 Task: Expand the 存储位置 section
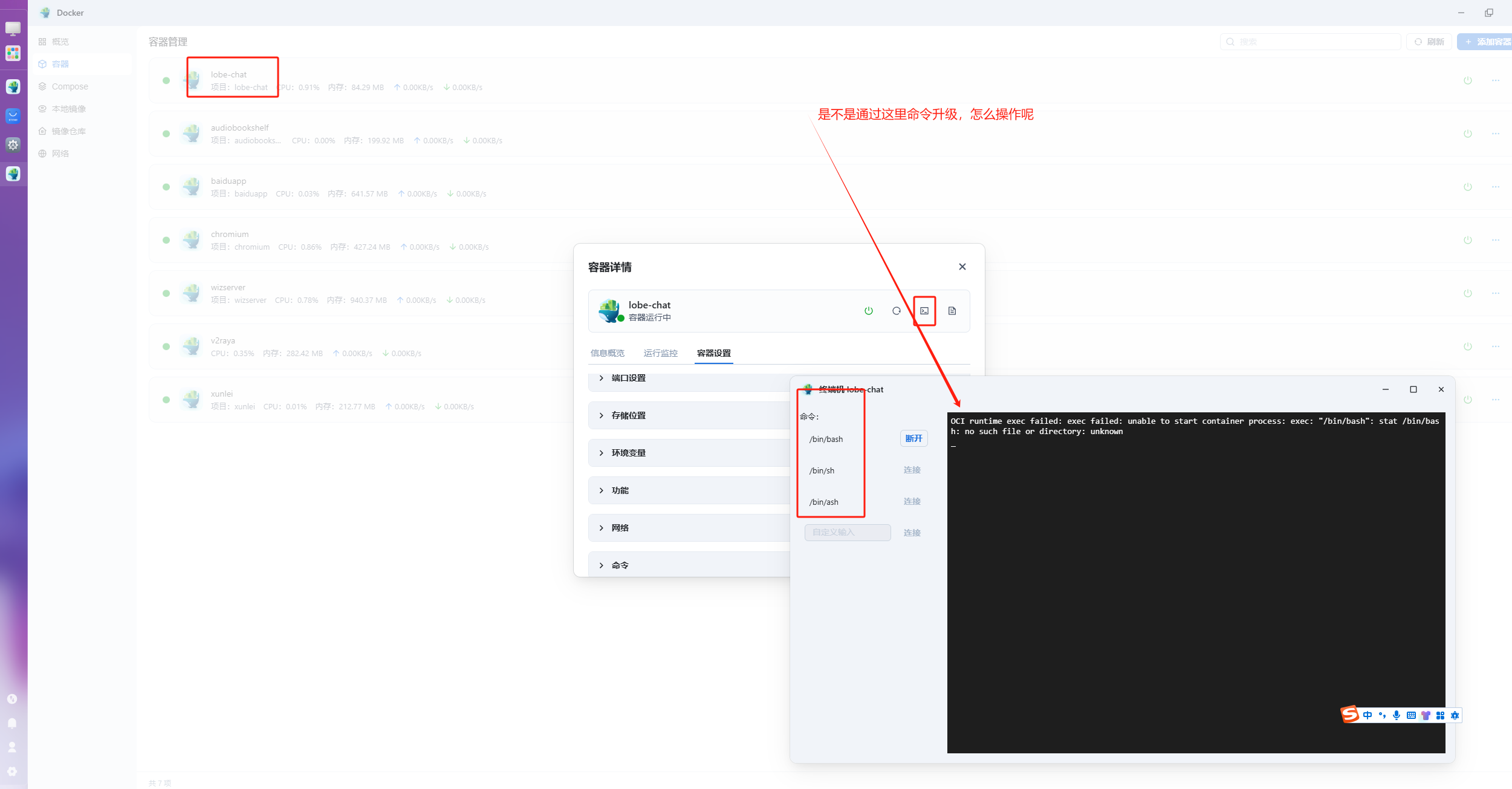click(689, 415)
